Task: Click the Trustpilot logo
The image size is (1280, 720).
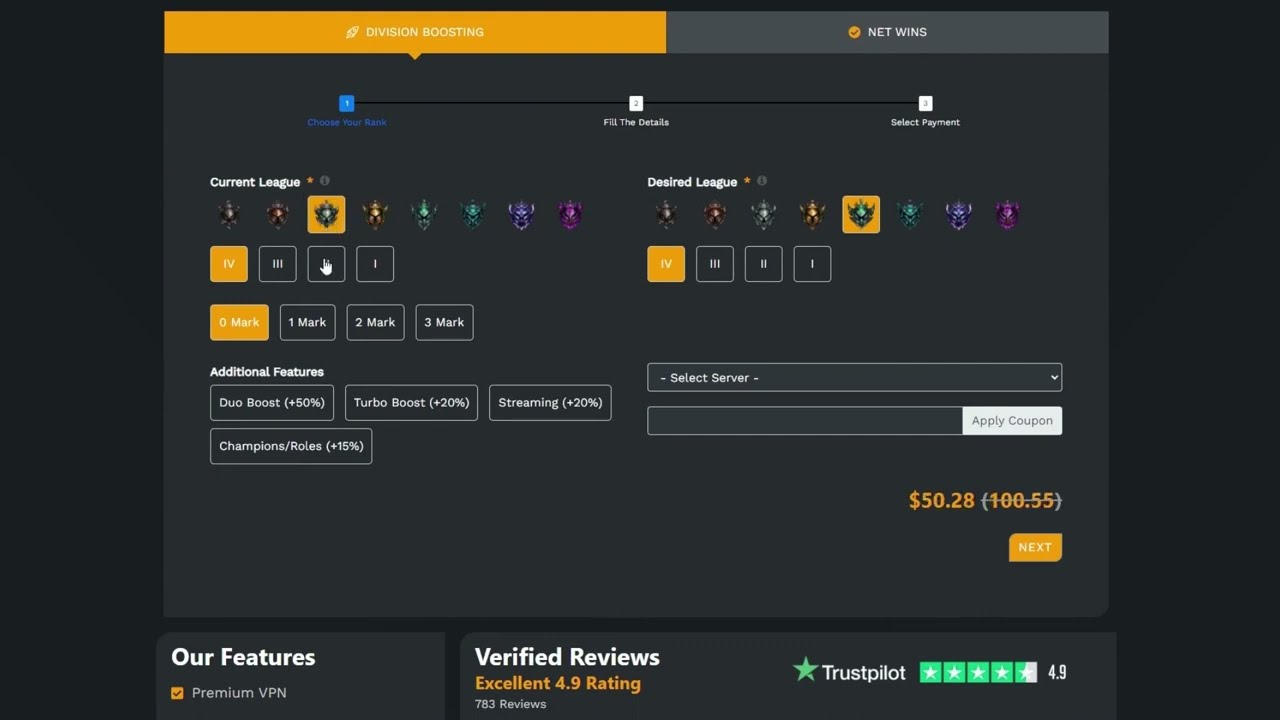Action: pos(849,671)
